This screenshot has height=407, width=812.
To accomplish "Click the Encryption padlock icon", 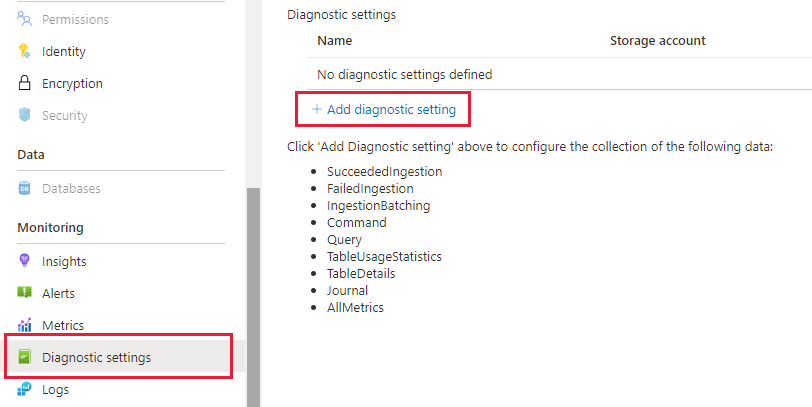I will [25, 83].
